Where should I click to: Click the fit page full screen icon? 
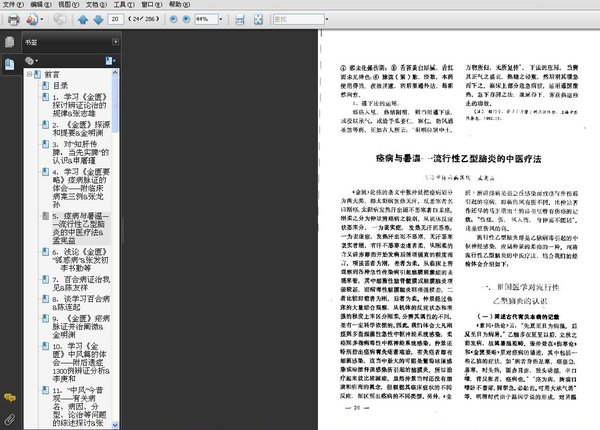coord(258,19)
